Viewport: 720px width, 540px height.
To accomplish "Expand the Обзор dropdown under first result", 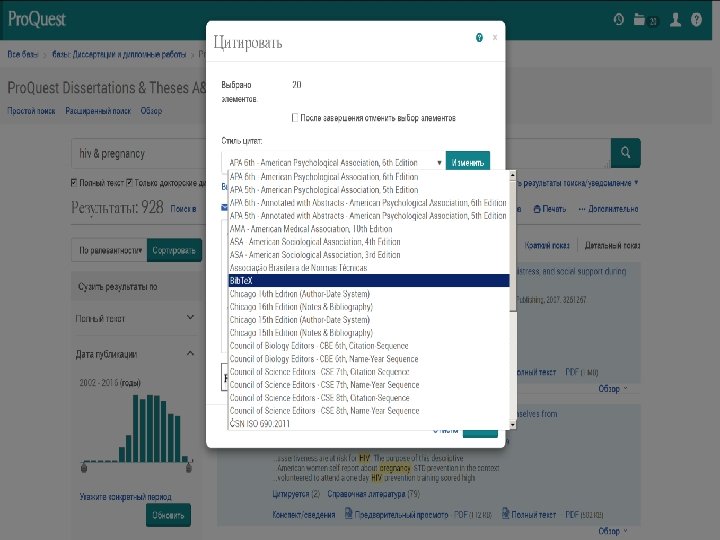I will [613, 389].
